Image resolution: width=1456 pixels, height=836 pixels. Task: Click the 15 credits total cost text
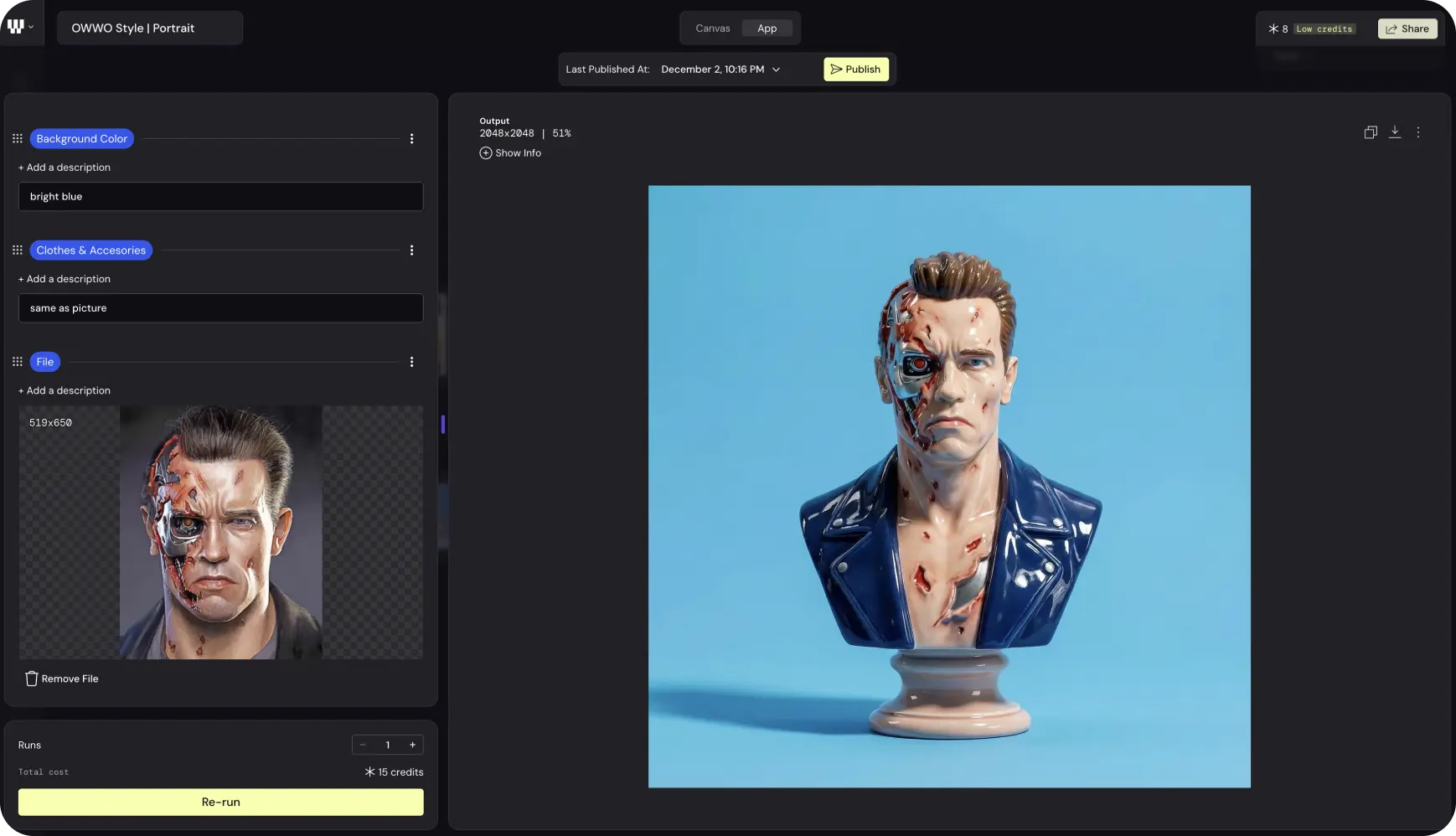(x=395, y=772)
